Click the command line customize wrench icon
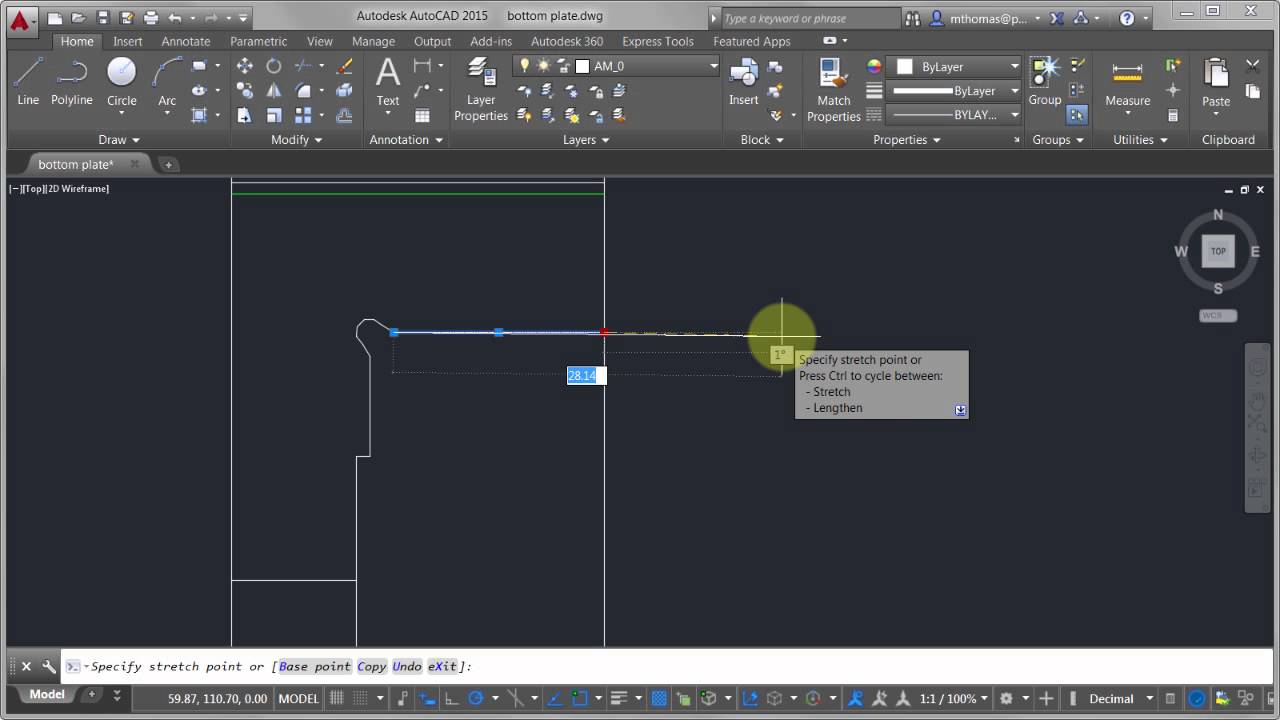 coord(48,666)
